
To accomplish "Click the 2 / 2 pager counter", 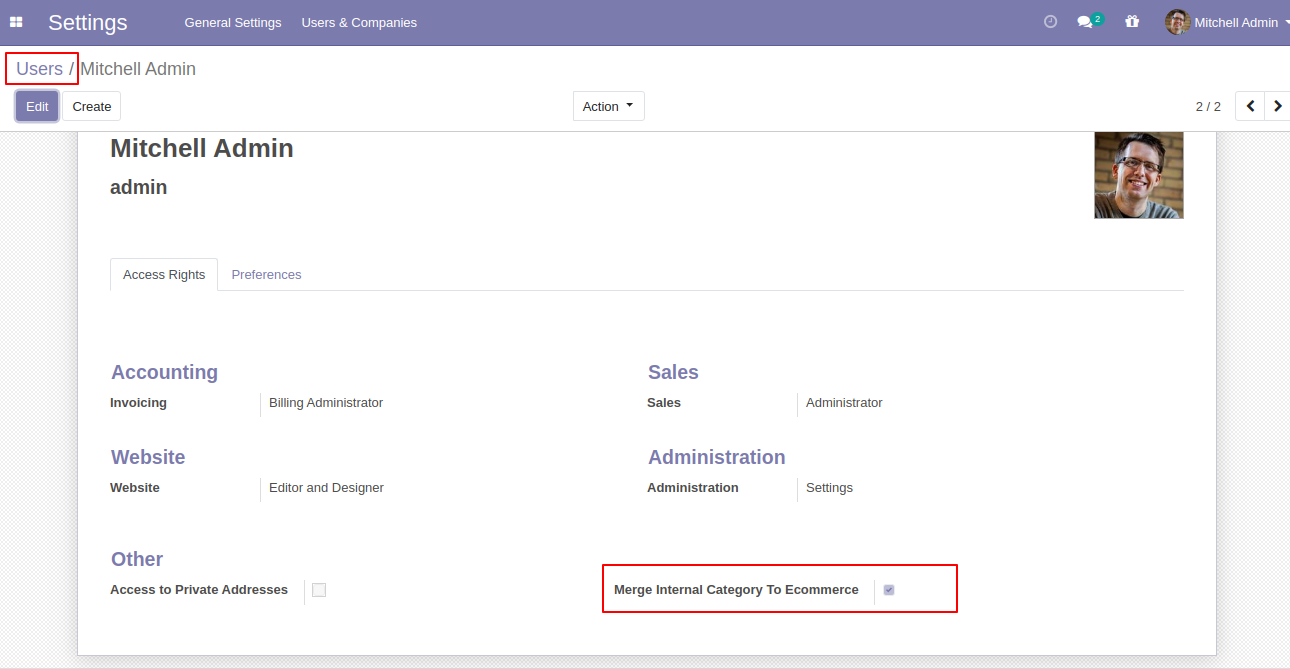I will (x=1208, y=106).
